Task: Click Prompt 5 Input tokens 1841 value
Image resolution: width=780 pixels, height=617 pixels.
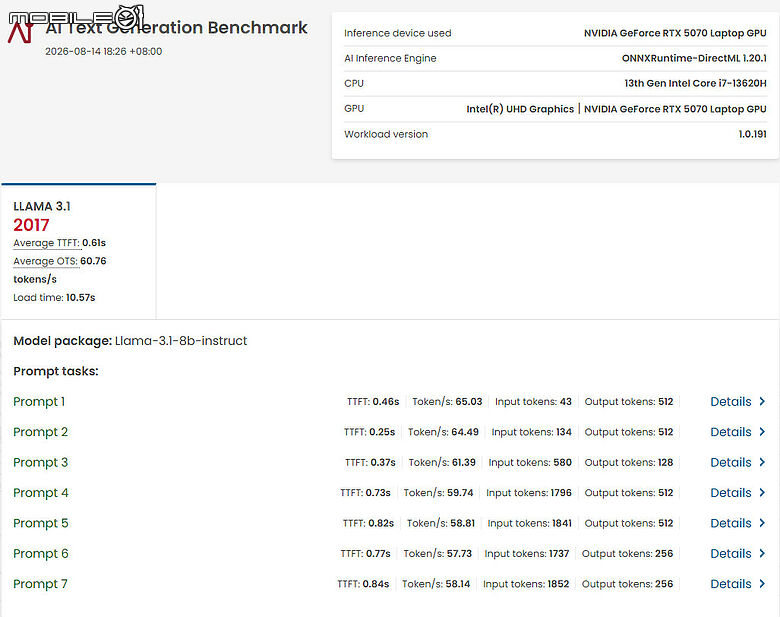Action: pos(562,523)
